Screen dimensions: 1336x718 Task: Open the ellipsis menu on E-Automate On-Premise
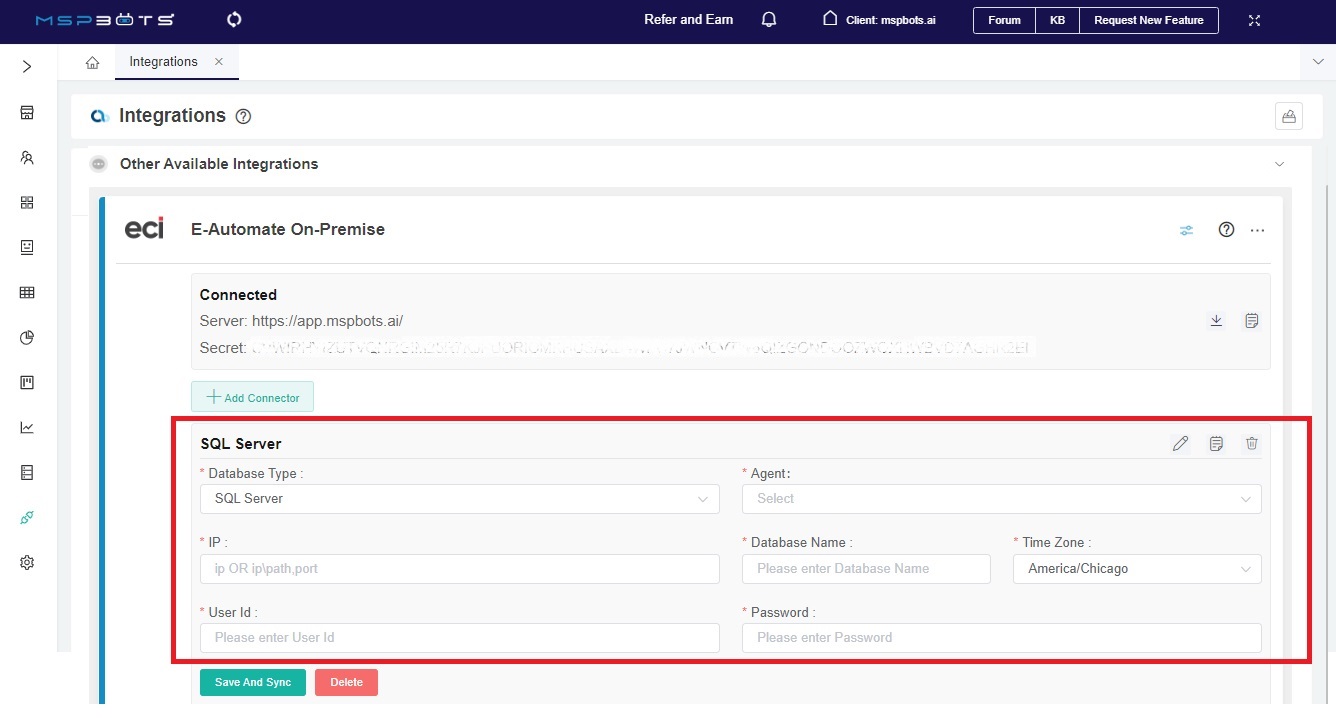[x=1257, y=230]
